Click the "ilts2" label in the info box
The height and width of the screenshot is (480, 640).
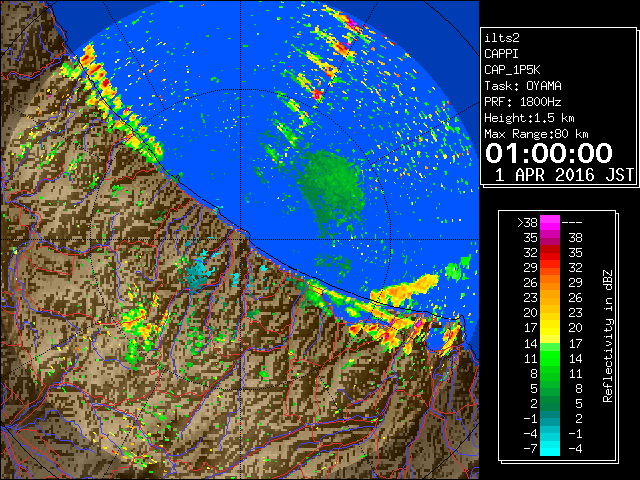(x=502, y=38)
